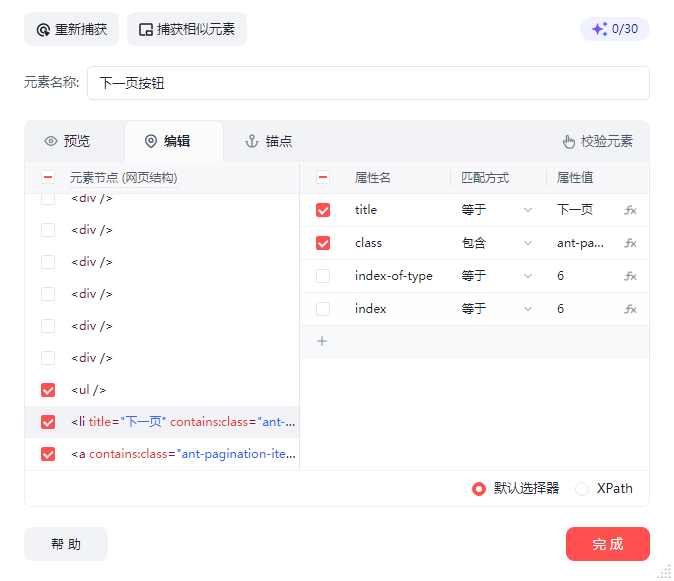Click the 下一页 attribute value of title
Viewport: 674px width, 581px height.
tap(575, 210)
